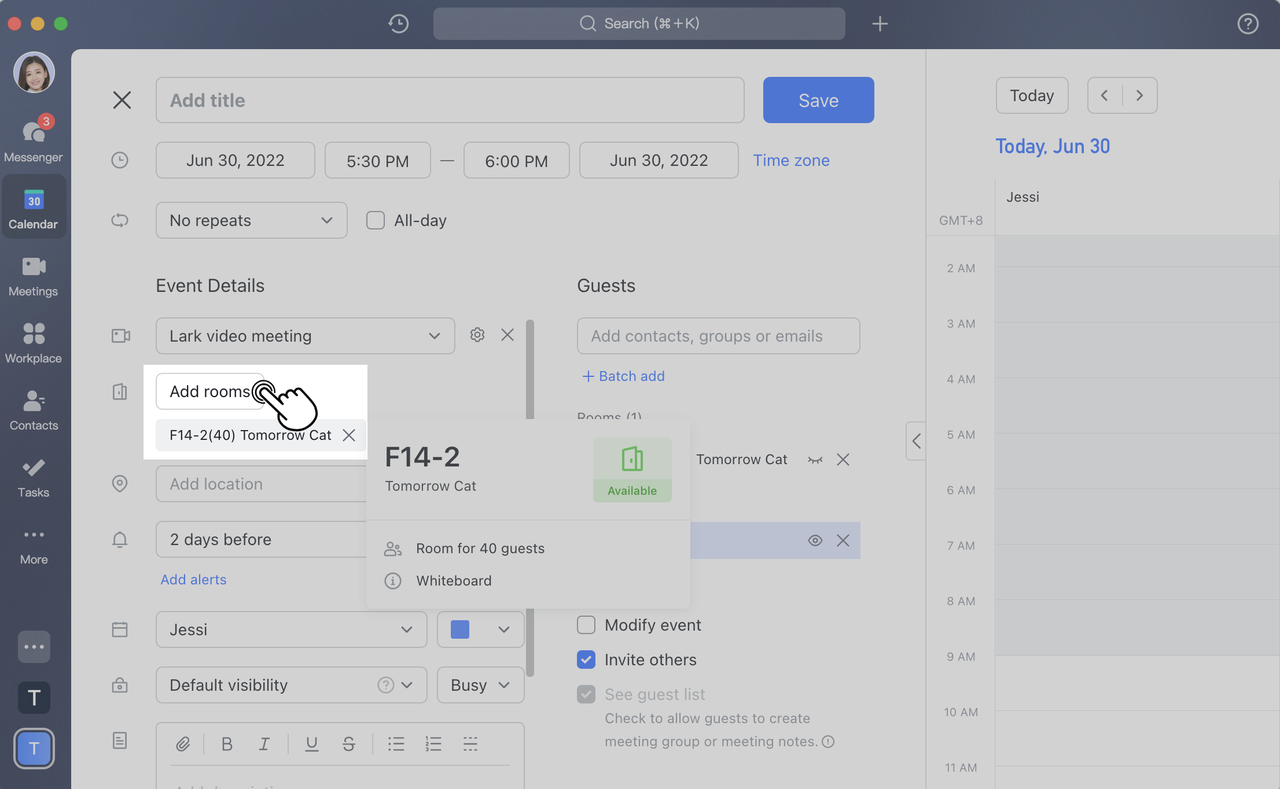Open the More menu in sidebar

click(x=33, y=543)
